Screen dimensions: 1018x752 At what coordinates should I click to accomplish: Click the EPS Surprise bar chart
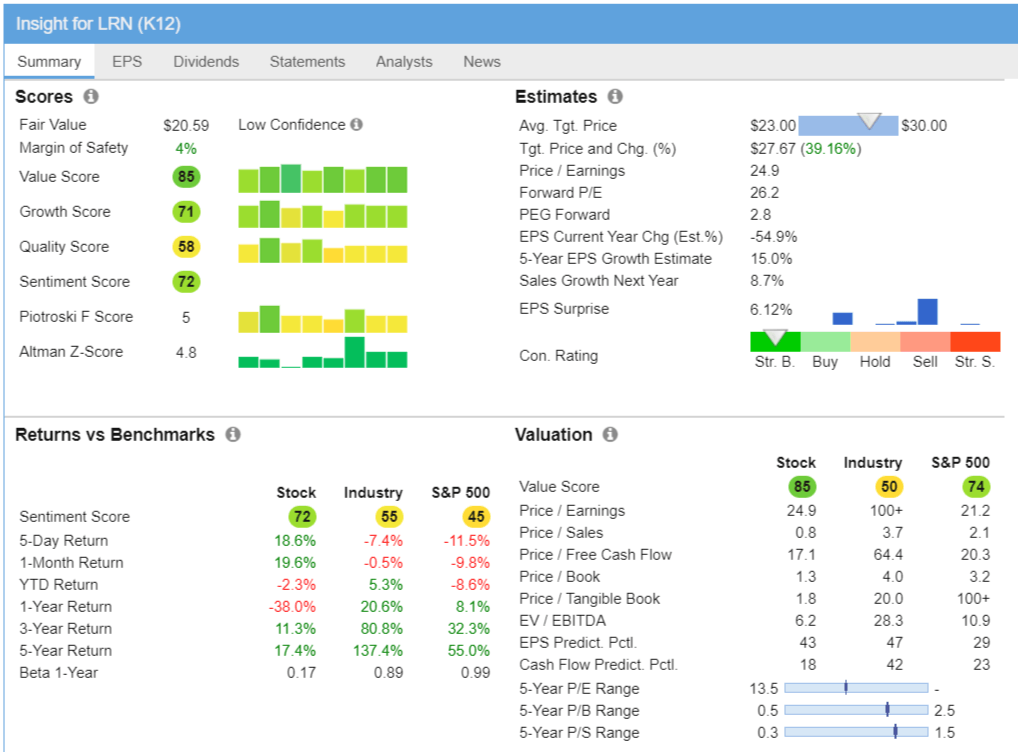tap(906, 312)
